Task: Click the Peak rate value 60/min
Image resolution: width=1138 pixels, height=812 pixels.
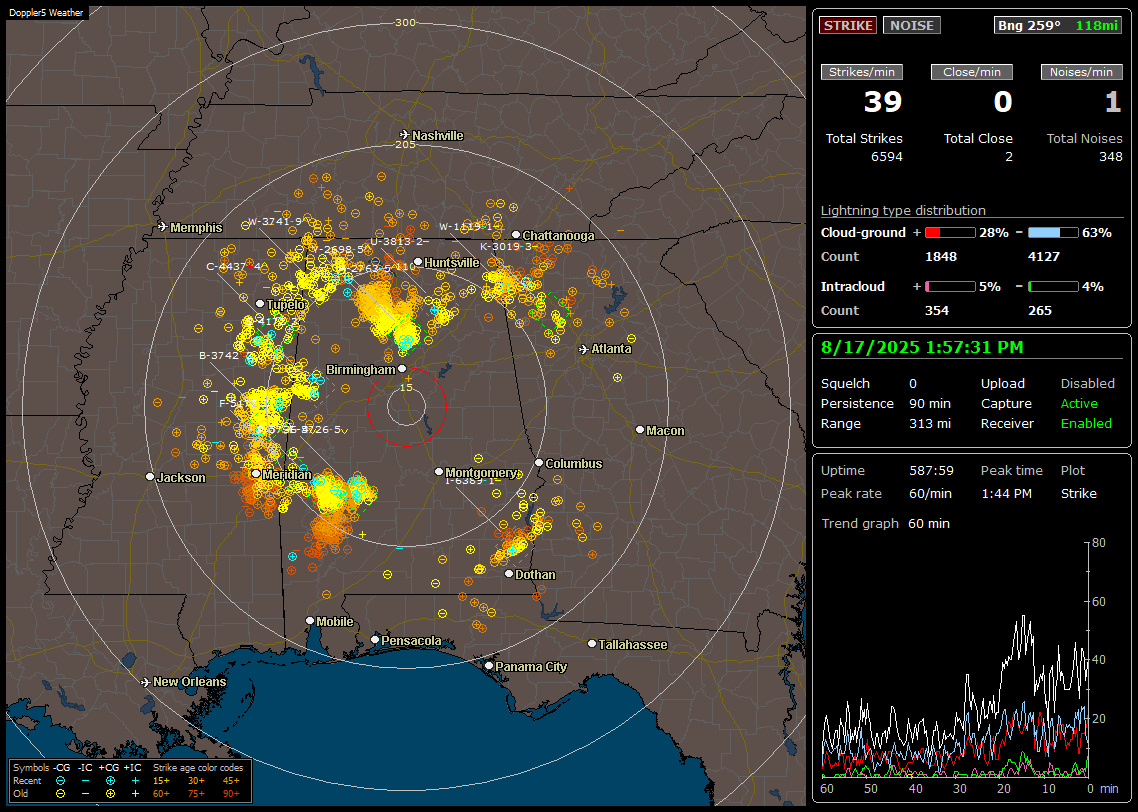Action: pyautogui.click(x=931, y=493)
